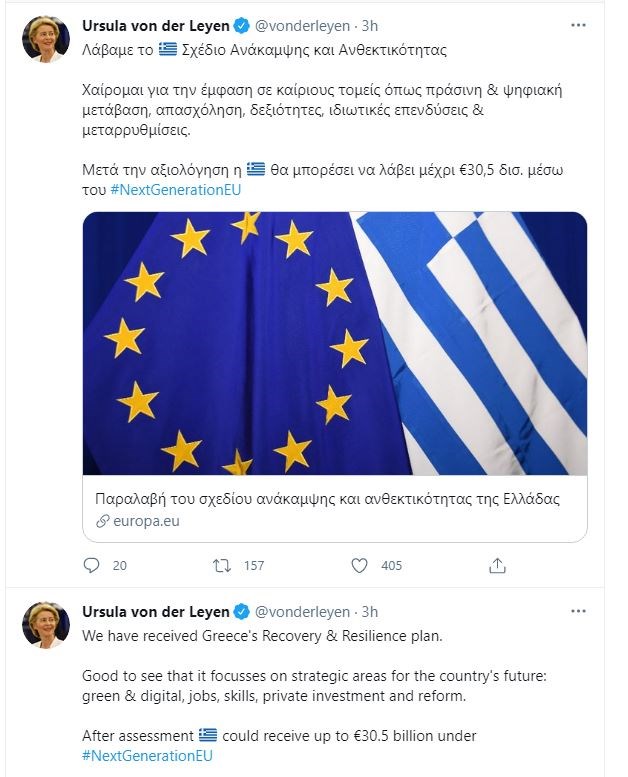The width and height of the screenshot is (628, 777).
Task: Open profile avatar on English tweet
Action: pyautogui.click(x=45, y=626)
